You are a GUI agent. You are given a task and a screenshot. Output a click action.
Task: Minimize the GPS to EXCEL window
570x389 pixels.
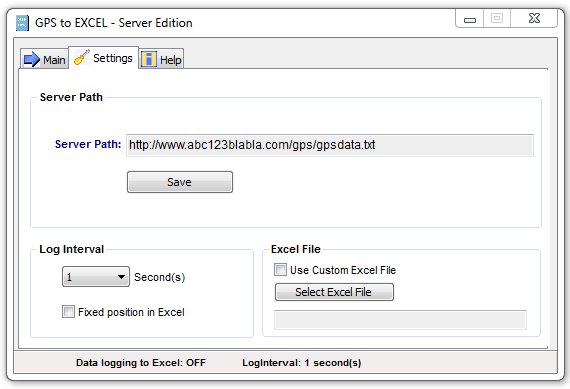[x=470, y=19]
